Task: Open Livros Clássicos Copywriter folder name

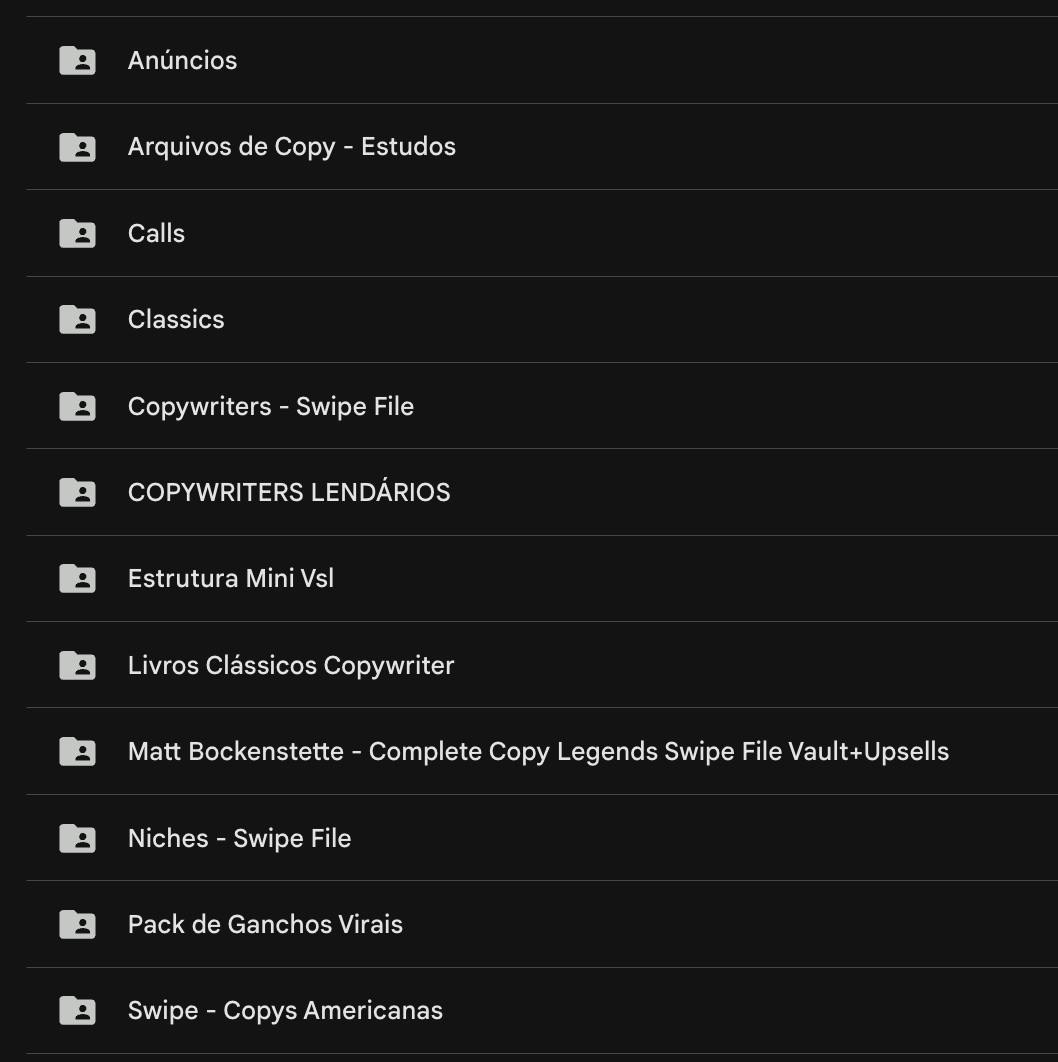Action: click(x=290, y=666)
